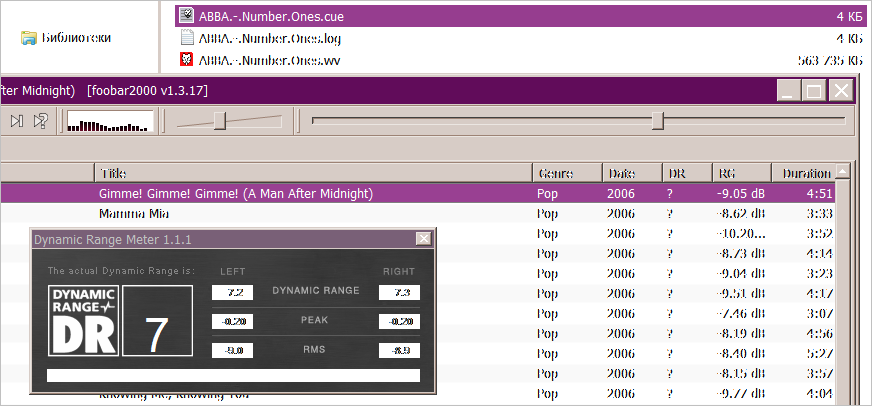Viewport: 872px width, 406px height.
Task: Click the Dynamic Range DR logo
Action: [x=84, y=321]
